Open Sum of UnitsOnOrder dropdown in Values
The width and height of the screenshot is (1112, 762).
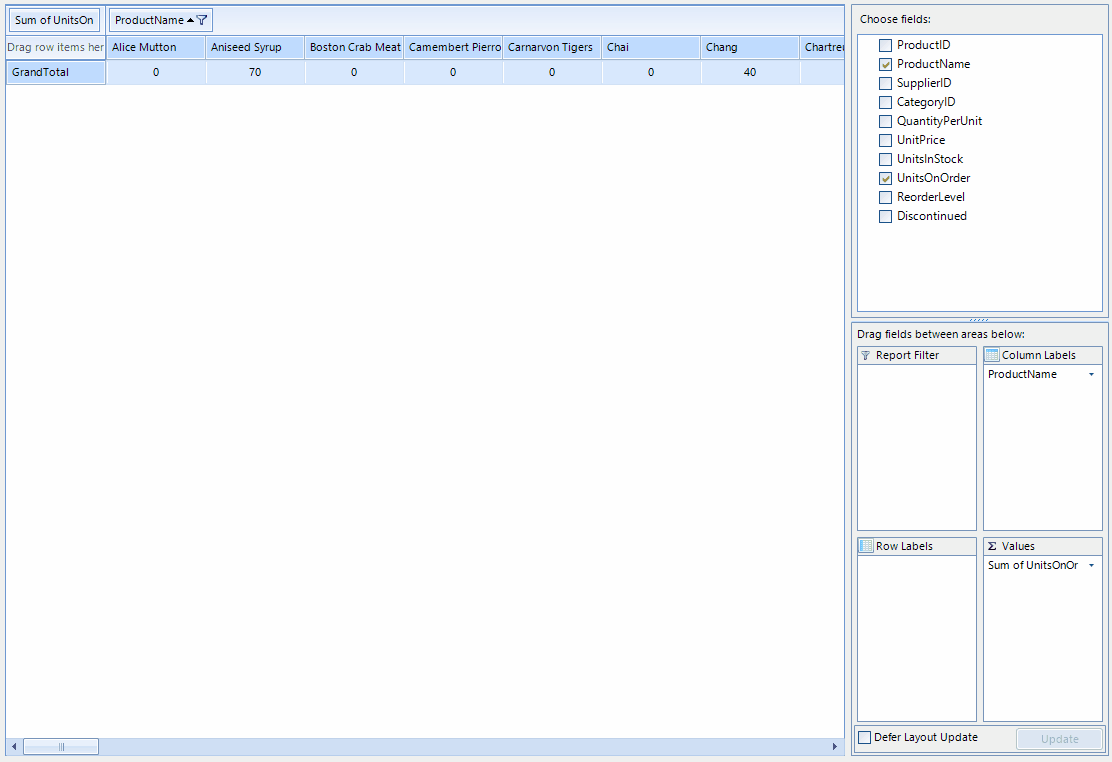[x=1091, y=566]
